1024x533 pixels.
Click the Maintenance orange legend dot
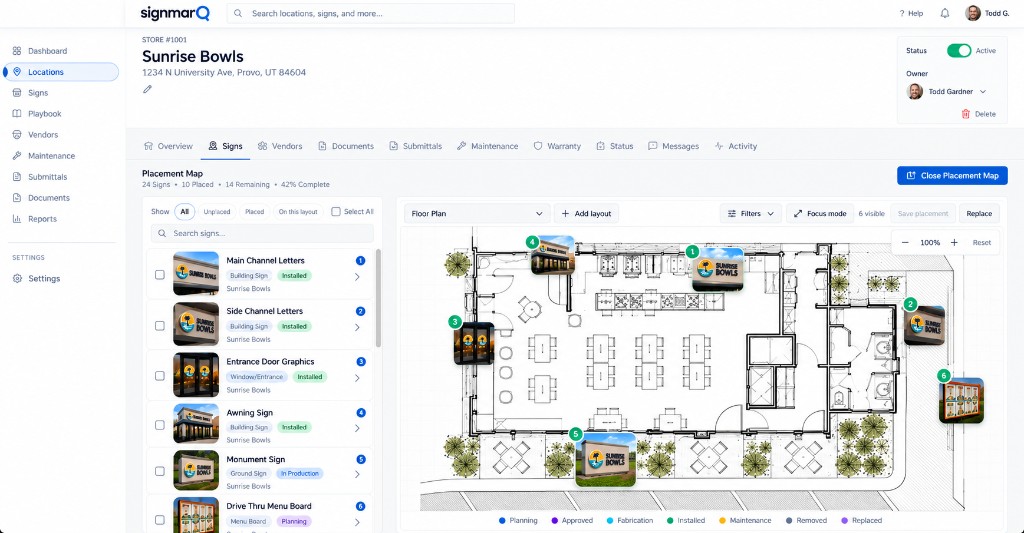(722, 521)
